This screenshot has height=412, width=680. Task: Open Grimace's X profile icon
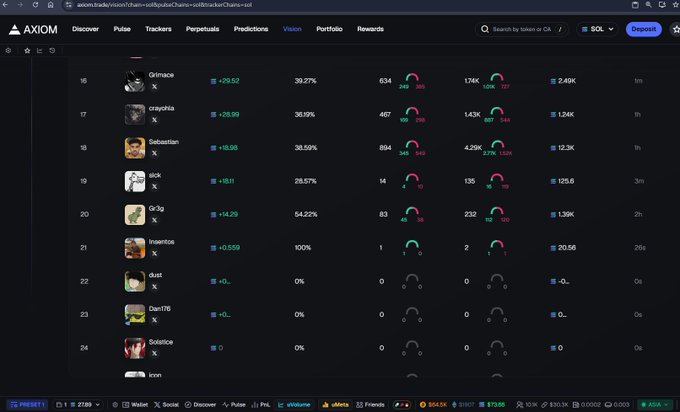[x=154, y=87]
